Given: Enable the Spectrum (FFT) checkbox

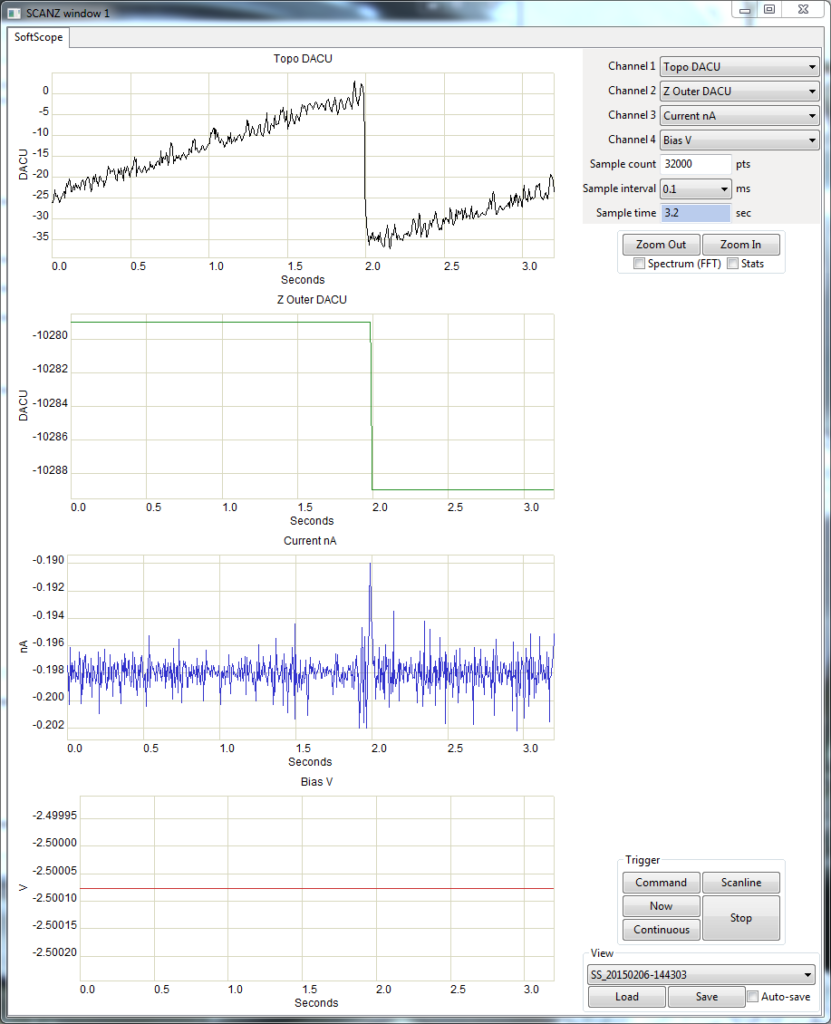Looking at the screenshot, I should (639, 263).
